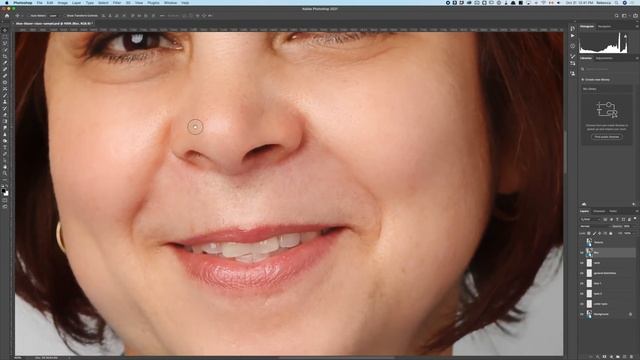Click the Add layer style fx icon

[x=598, y=356]
